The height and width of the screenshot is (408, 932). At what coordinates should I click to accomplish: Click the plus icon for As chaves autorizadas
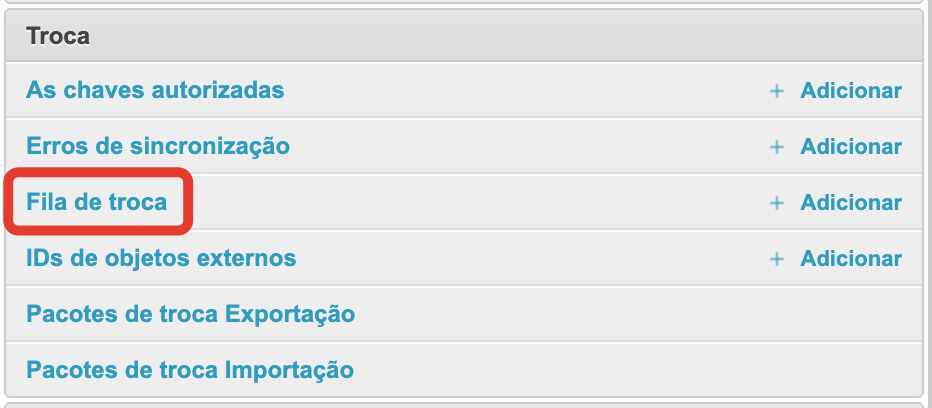click(x=776, y=91)
